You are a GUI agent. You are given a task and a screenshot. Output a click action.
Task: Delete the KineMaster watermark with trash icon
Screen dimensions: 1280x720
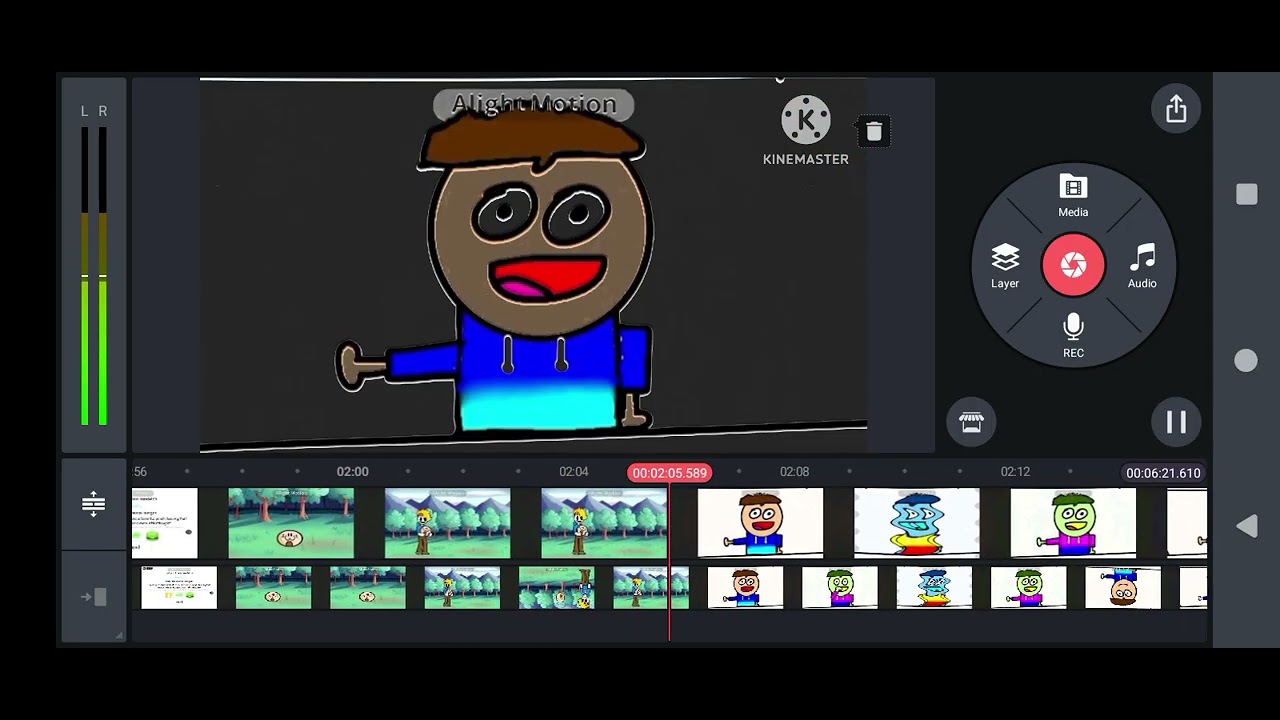click(874, 132)
